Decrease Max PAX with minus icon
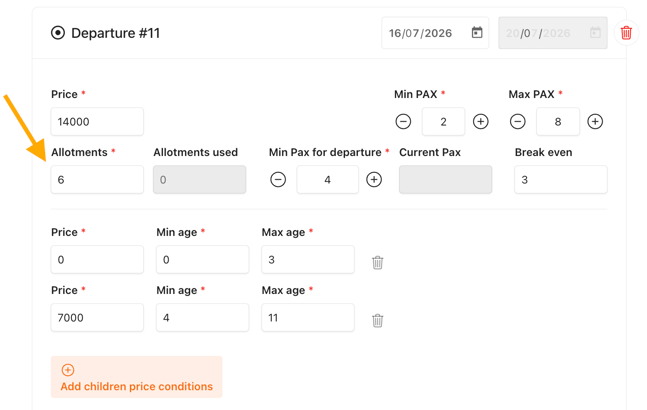This screenshot has height=410, width=647. pos(517,122)
